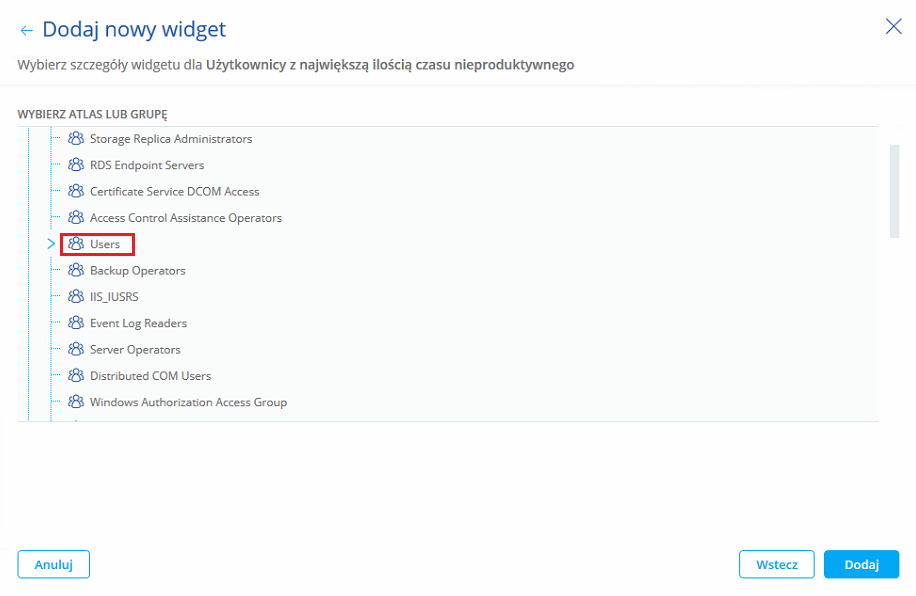The image size is (916, 596).
Task: Select the Distributed COM Users label
Action: pyautogui.click(x=150, y=376)
